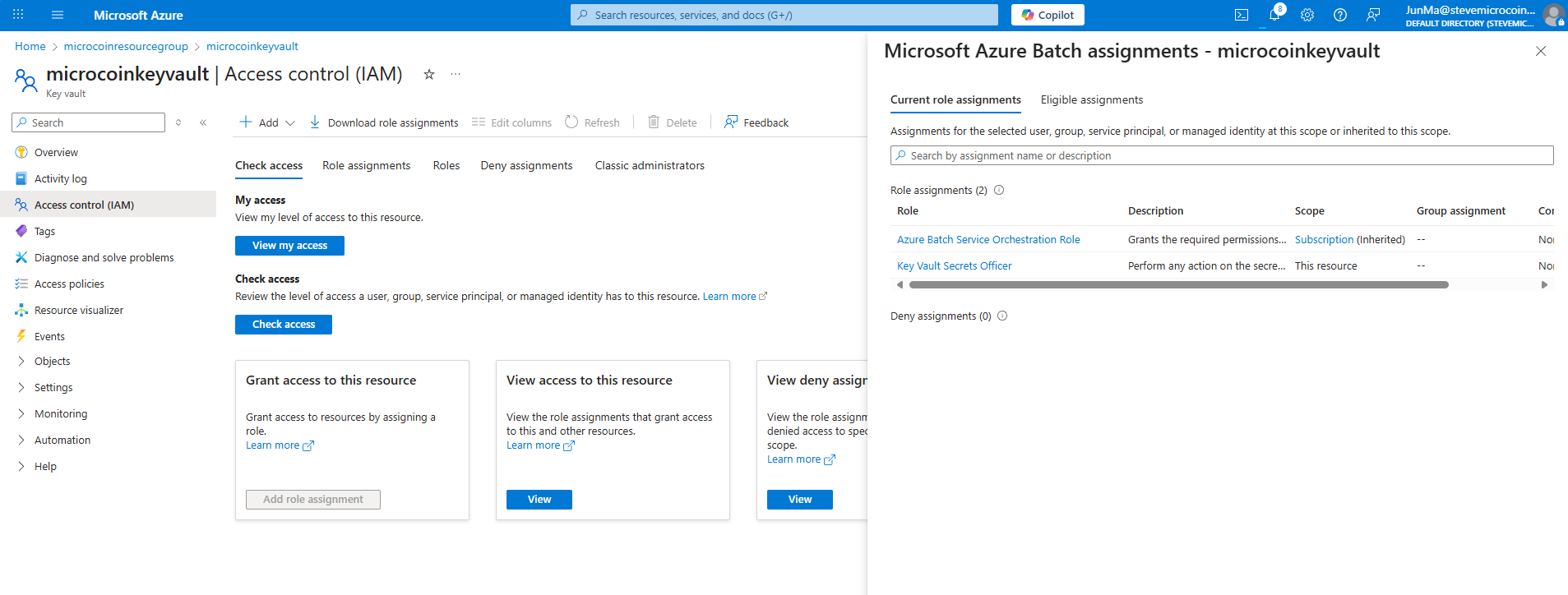Select Current role assignments tab
The image size is (1568, 595).
tap(955, 99)
